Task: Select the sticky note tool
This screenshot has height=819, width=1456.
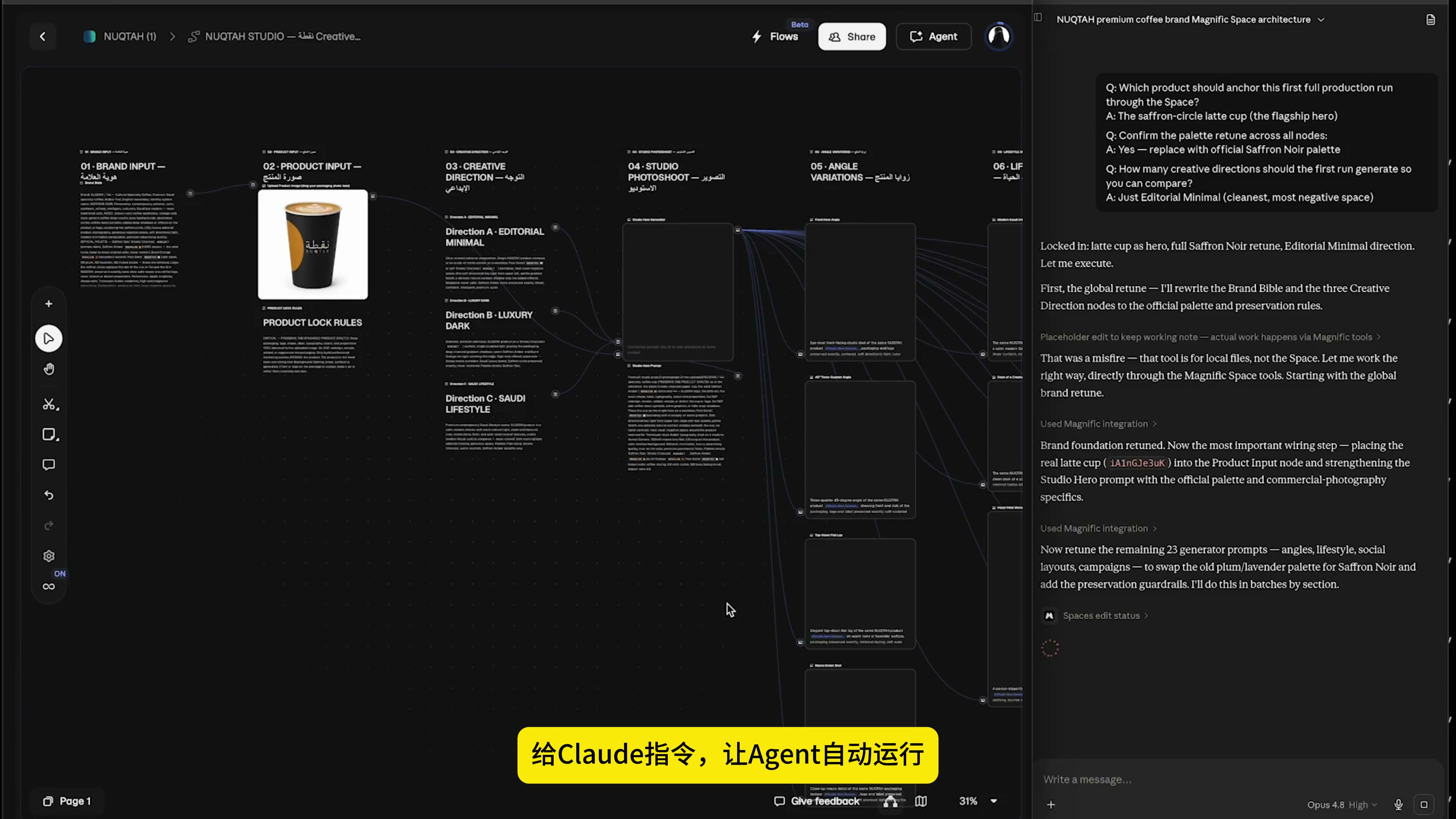Action: click(x=50, y=434)
